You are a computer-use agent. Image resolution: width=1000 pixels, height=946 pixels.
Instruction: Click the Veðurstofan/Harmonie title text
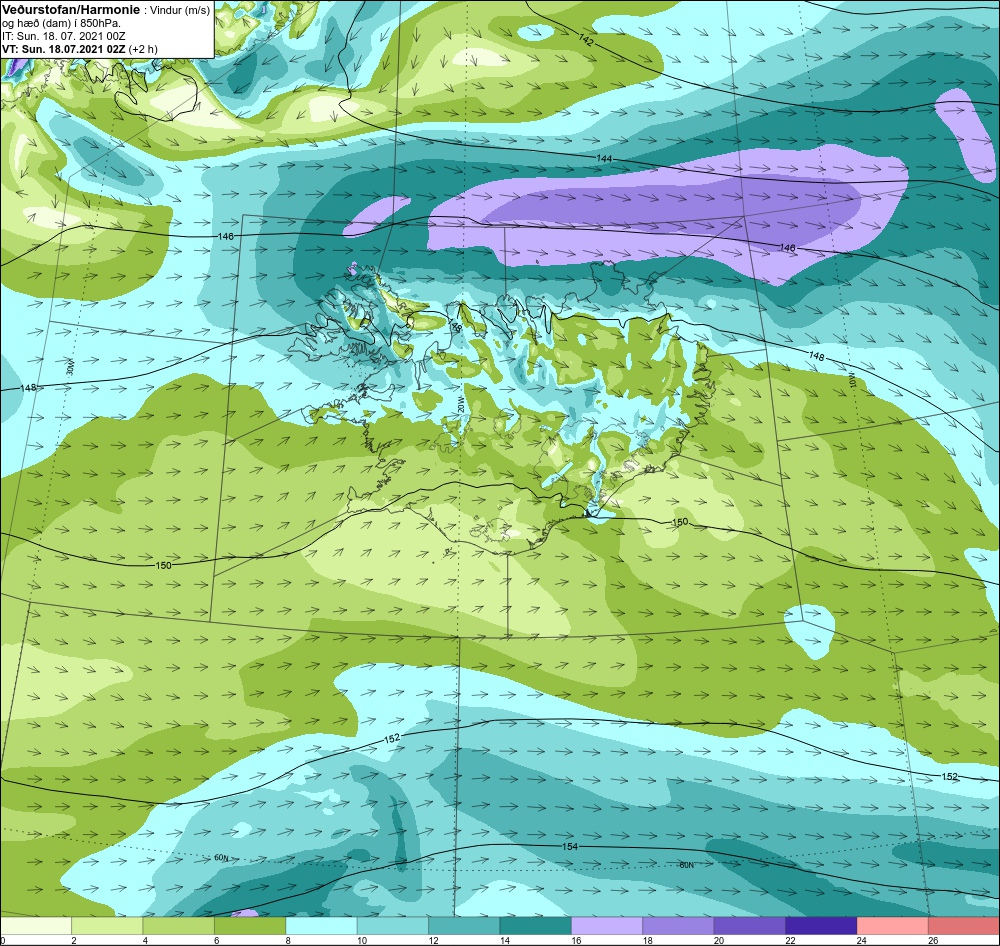[x=70, y=10]
